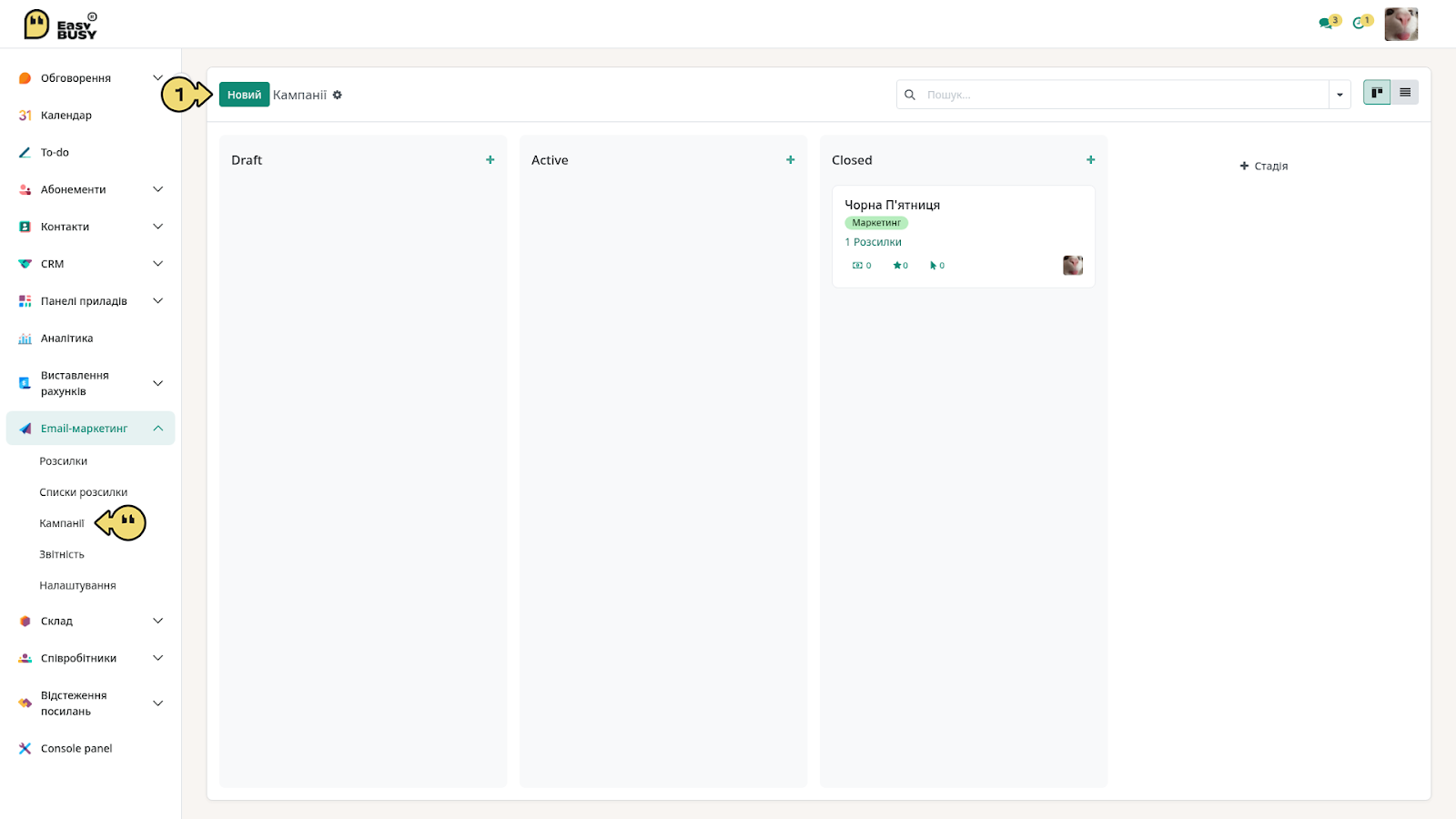Expand the CRM menu chevron
Screen dimensions: 1456x819
(157, 264)
